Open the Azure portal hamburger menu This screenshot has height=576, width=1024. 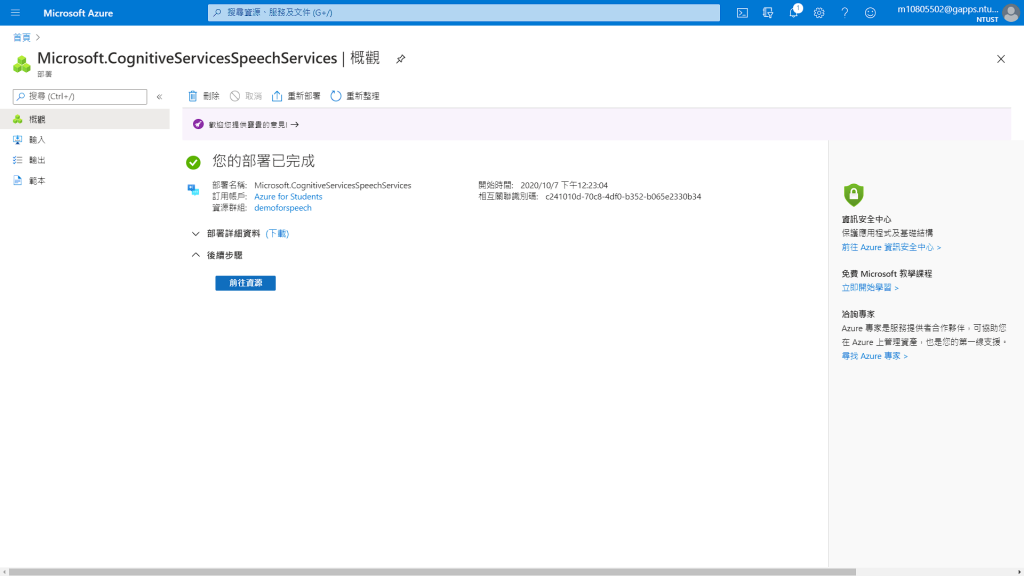pos(16,12)
